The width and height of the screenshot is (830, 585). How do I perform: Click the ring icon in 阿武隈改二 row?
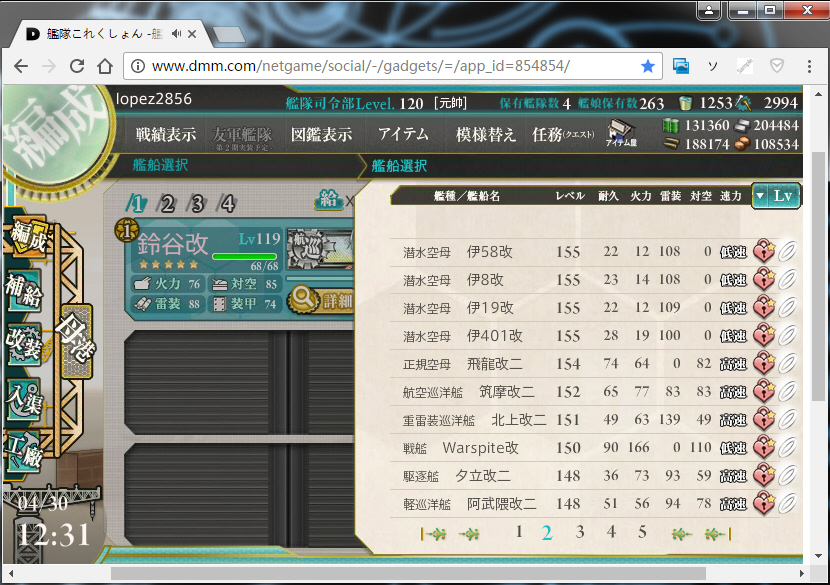click(x=787, y=503)
